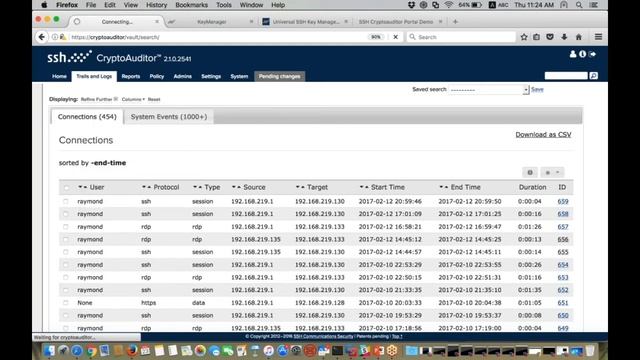Go back with the browser back arrow
The height and width of the screenshot is (360, 640).
click(x=42, y=37)
